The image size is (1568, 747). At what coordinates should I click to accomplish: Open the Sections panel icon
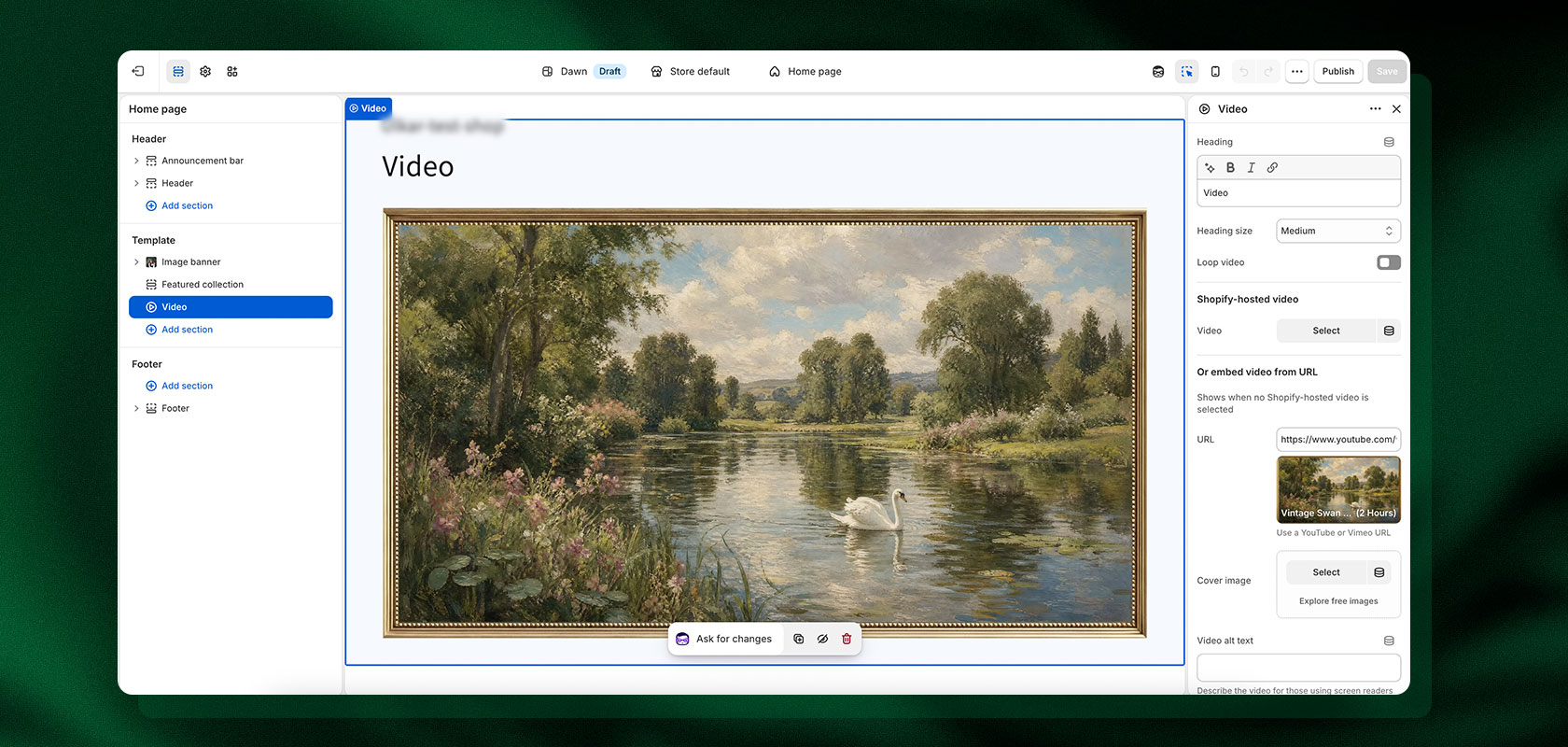[178, 71]
